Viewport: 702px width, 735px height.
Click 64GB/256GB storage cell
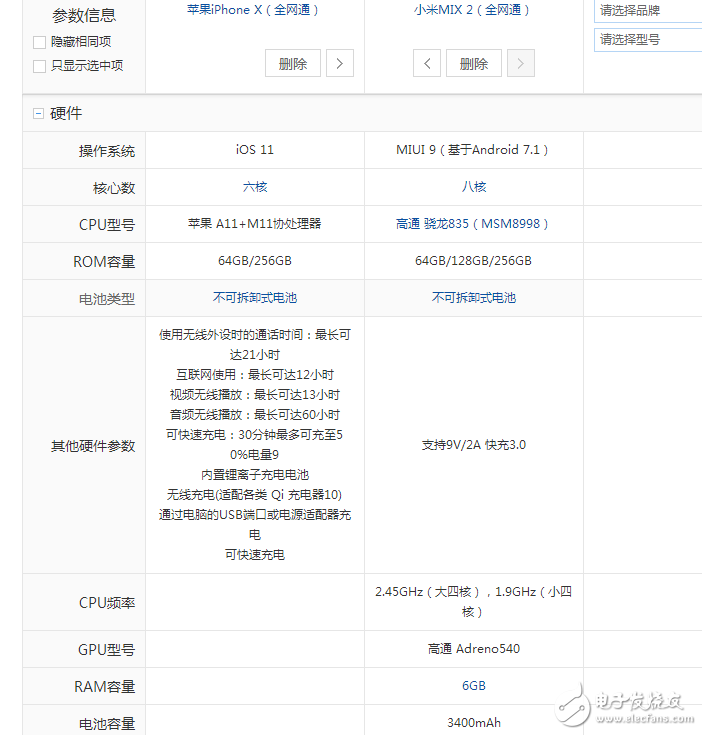255,261
